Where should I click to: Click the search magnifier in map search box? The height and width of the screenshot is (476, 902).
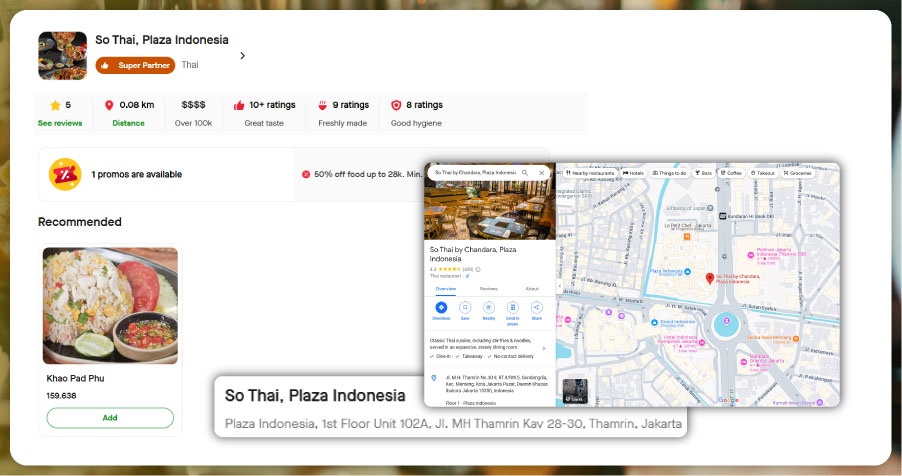(x=525, y=173)
